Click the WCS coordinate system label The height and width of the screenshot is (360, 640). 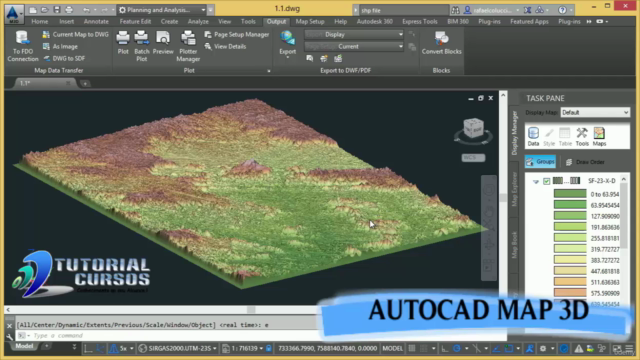(473, 158)
